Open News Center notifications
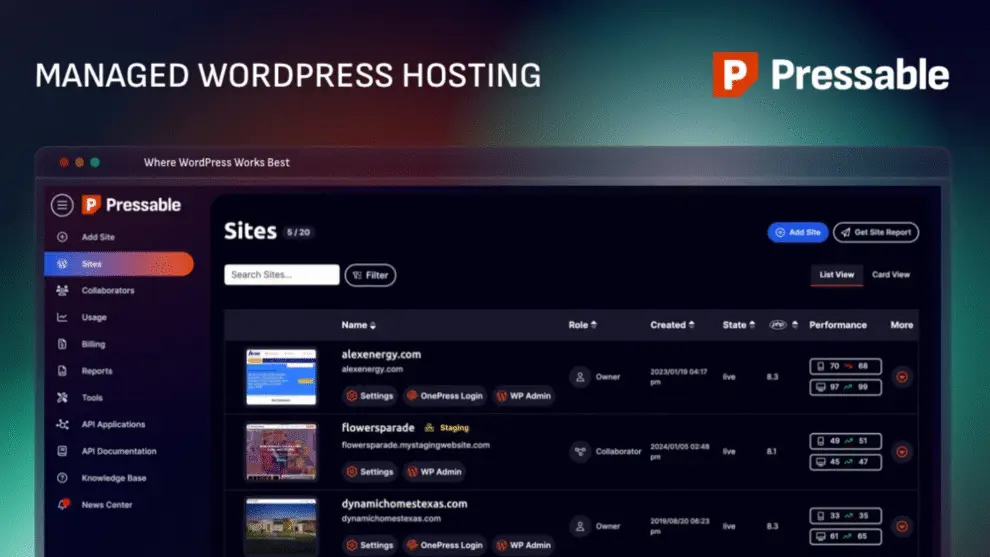 click(106, 505)
